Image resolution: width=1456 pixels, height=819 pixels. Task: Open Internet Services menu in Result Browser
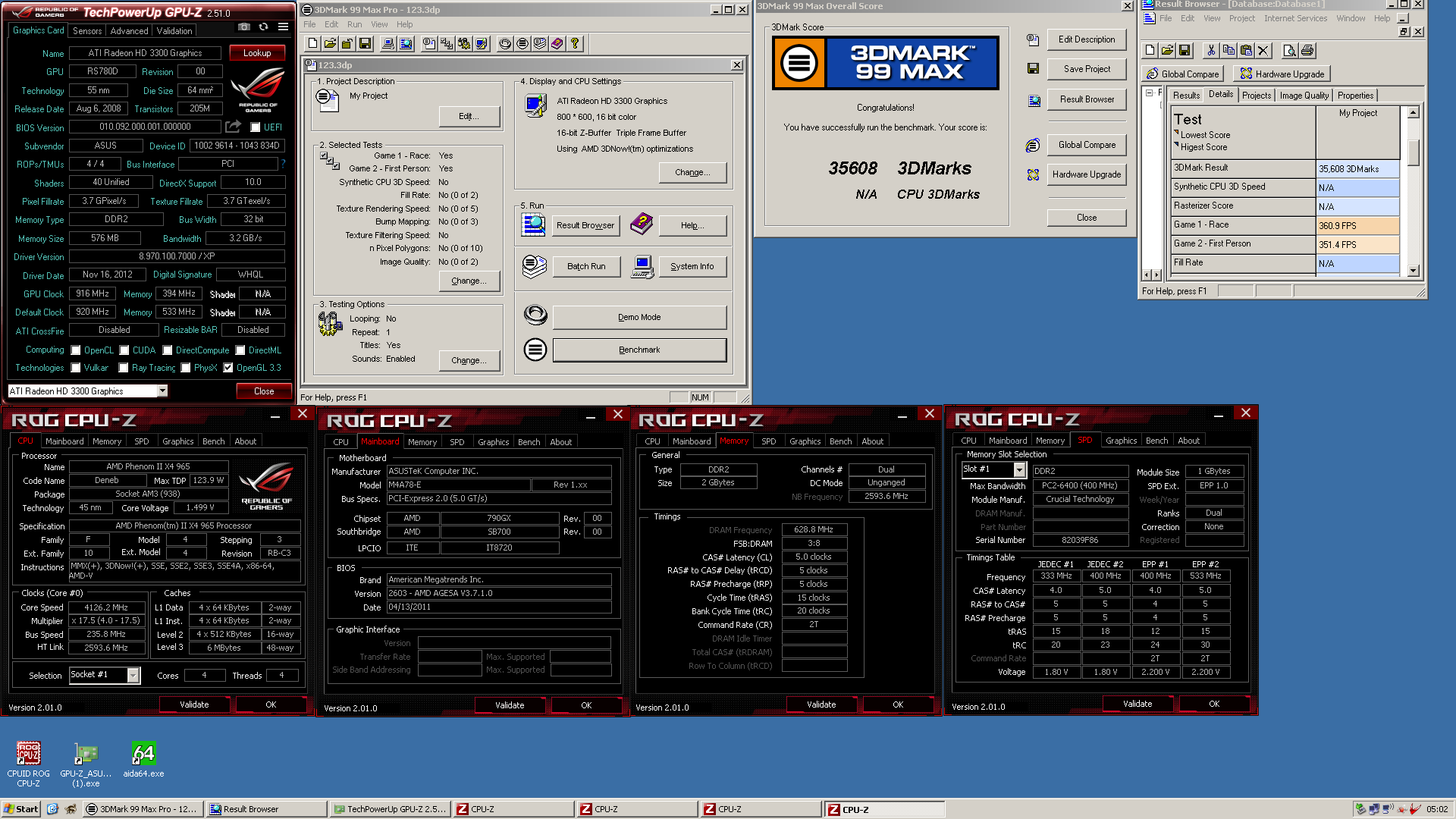pos(1295,18)
